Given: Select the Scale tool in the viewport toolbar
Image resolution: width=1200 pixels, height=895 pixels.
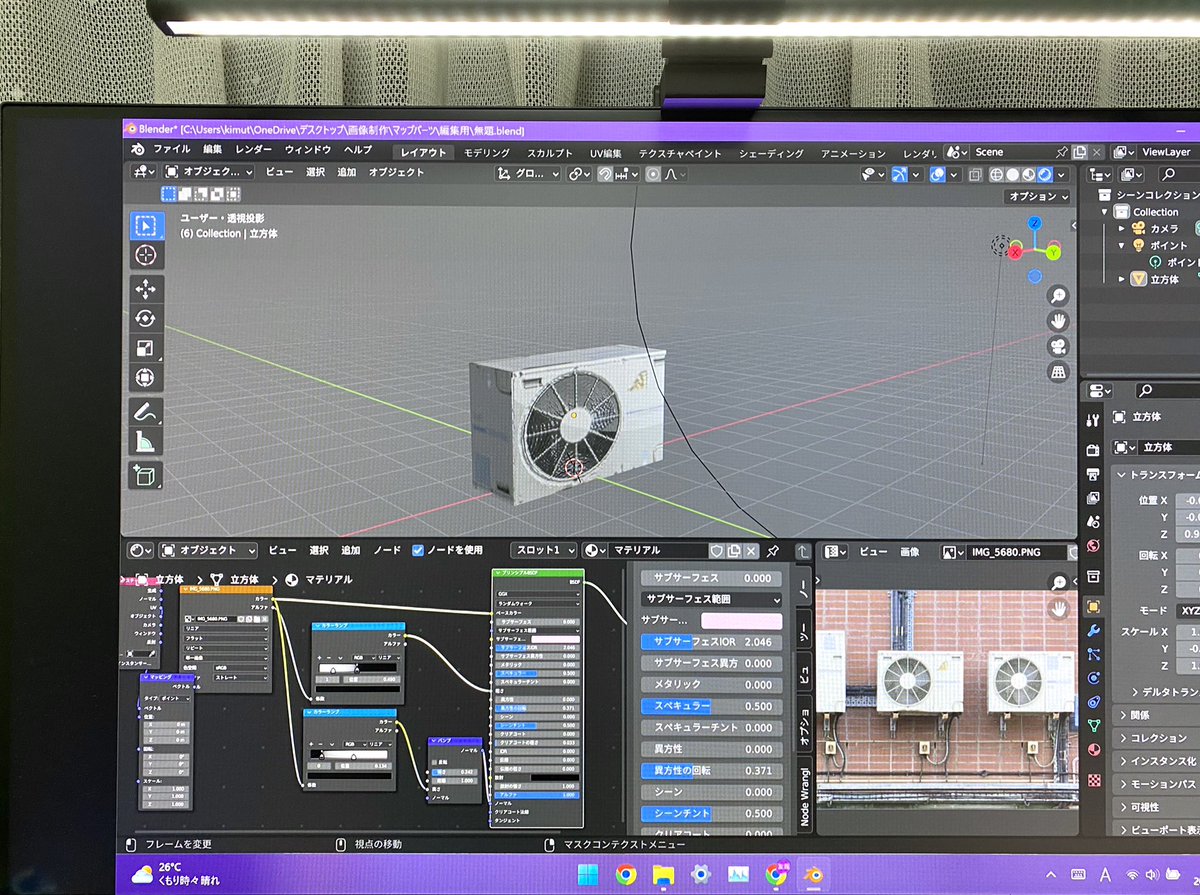Looking at the screenshot, I should (x=146, y=348).
